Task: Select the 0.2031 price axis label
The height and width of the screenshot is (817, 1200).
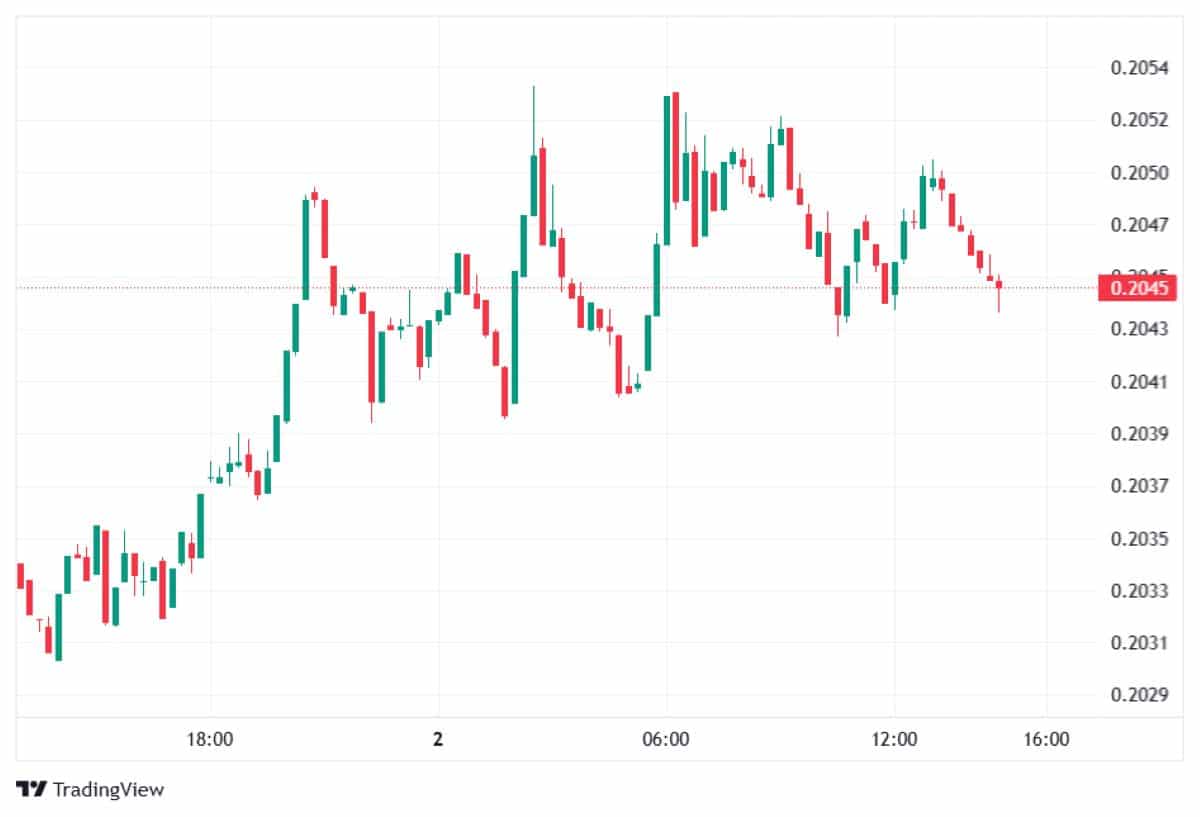Action: click(1139, 642)
